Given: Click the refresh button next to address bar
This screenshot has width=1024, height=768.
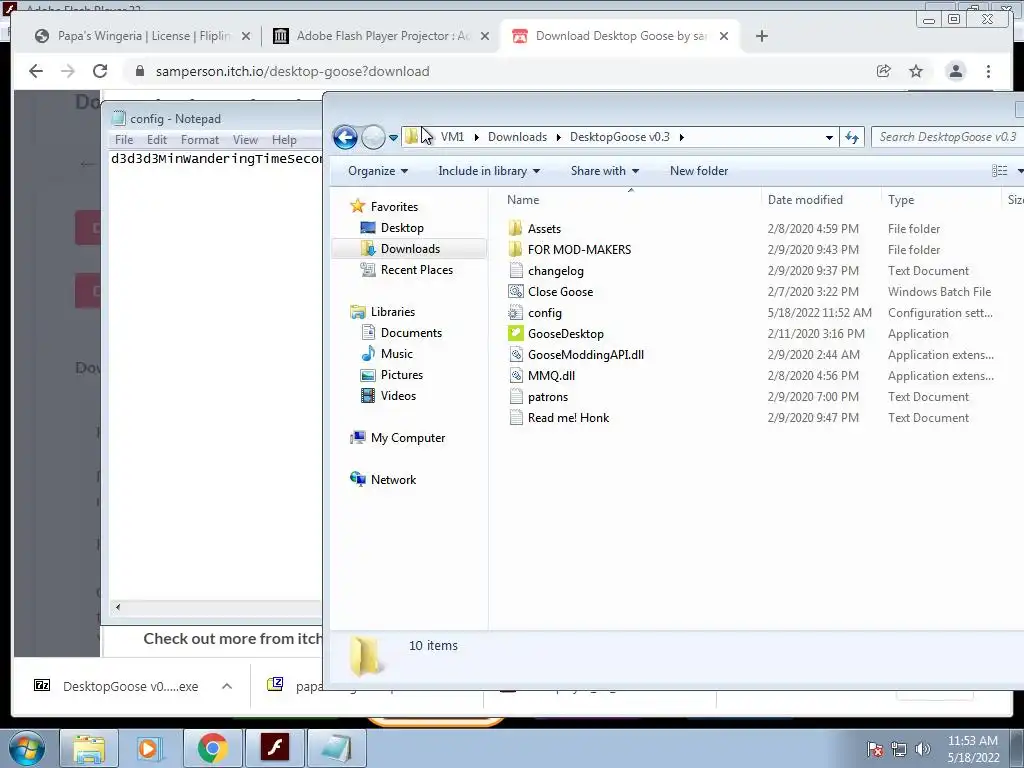Looking at the screenshot, I should pos(852,137).
